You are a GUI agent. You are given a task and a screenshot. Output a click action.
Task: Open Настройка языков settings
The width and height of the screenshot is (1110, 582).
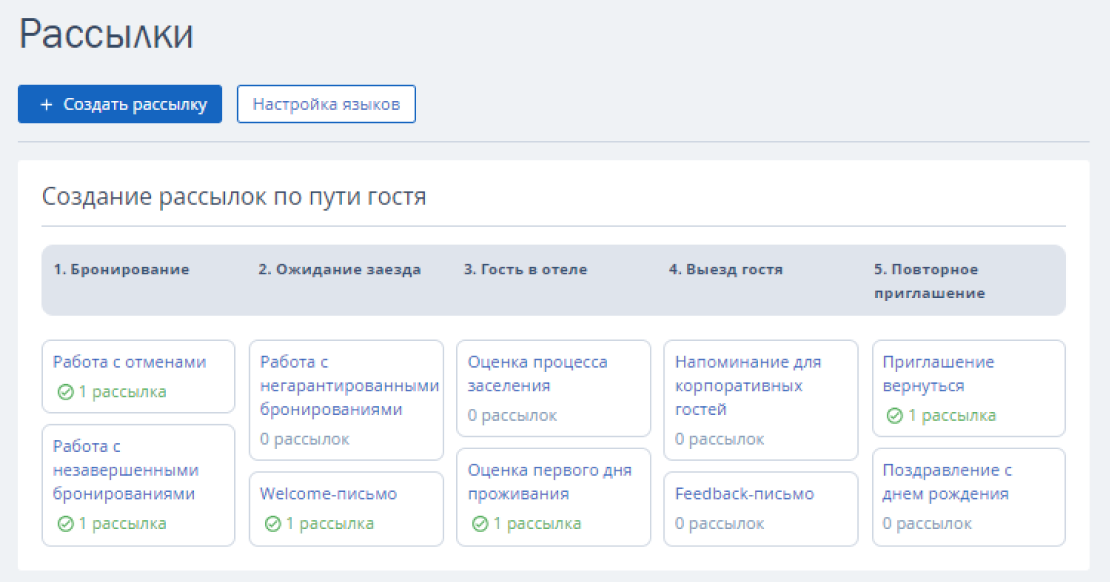[x=326, y=104]
